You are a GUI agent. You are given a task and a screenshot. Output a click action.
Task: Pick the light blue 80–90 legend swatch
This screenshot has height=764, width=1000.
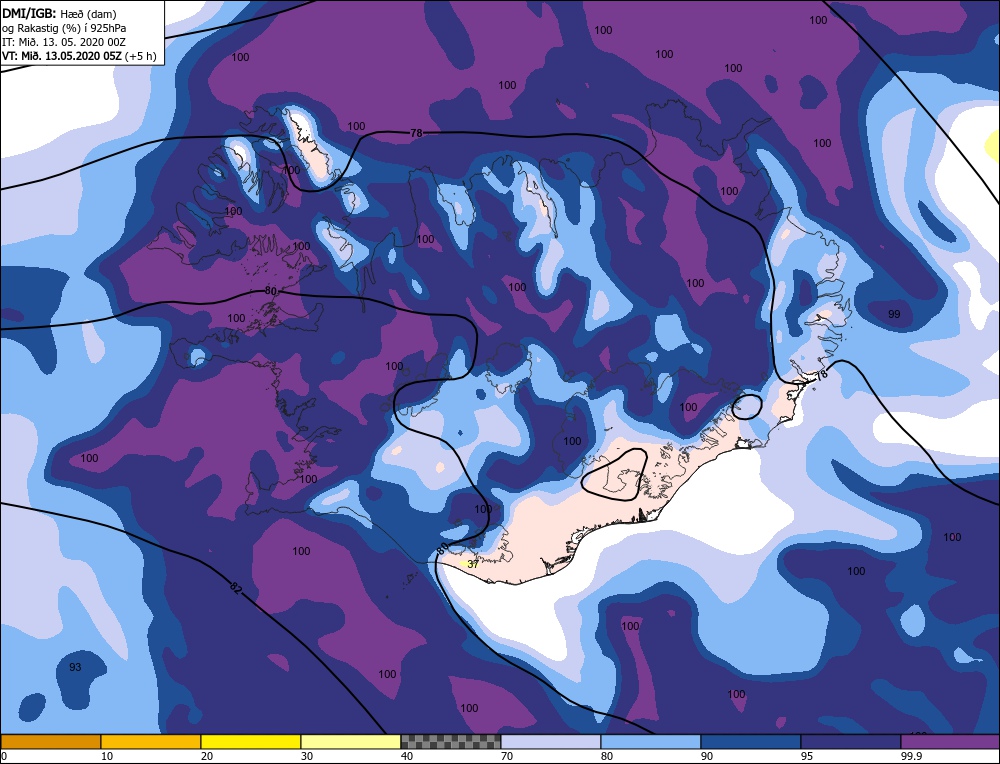point(651,741)
